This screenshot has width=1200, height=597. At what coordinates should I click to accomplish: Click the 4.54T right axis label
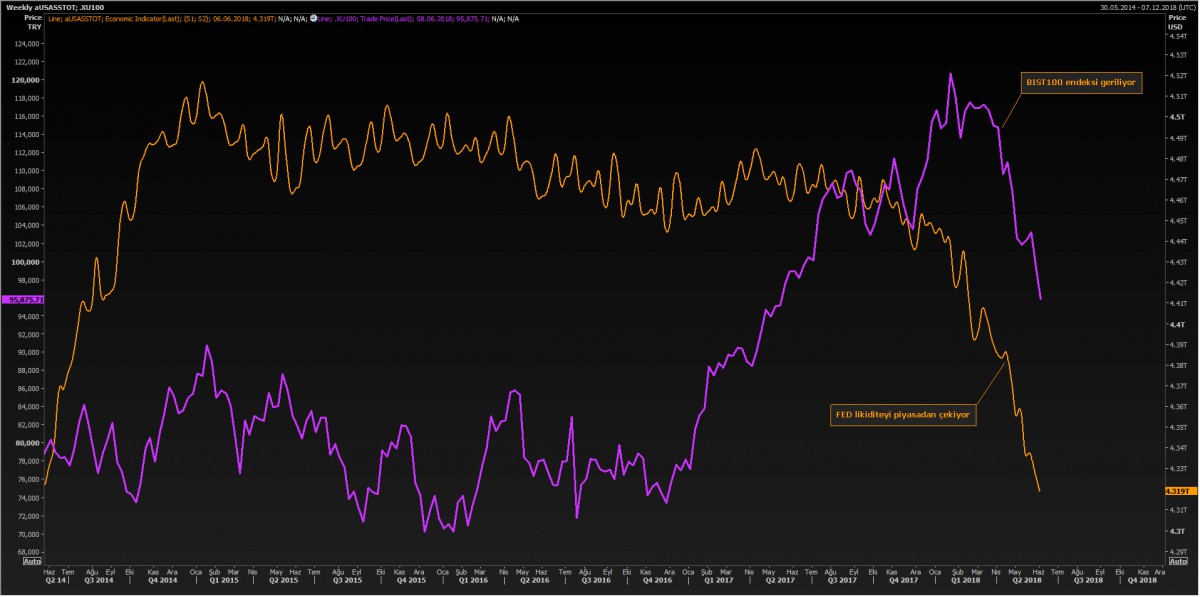click(x=1177, y=34)
